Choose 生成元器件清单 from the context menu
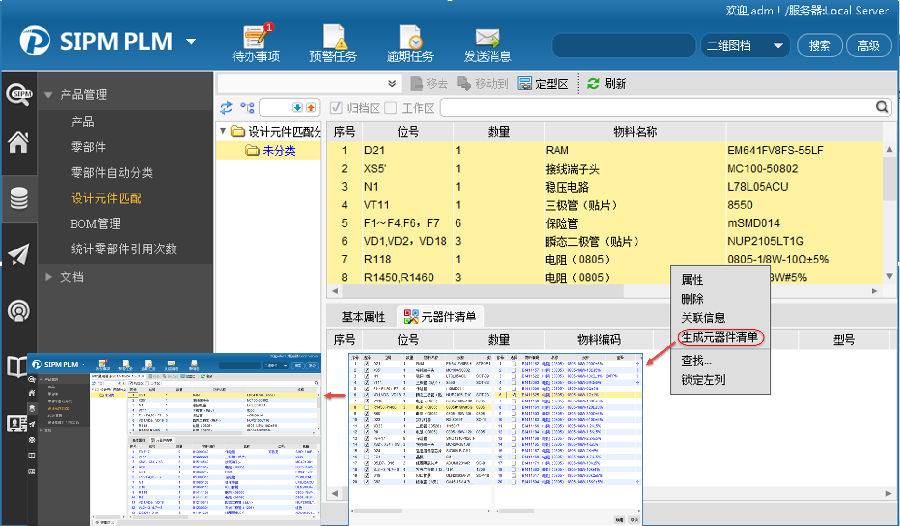This screenshot has height=526, width=900. tap(719, 337)
